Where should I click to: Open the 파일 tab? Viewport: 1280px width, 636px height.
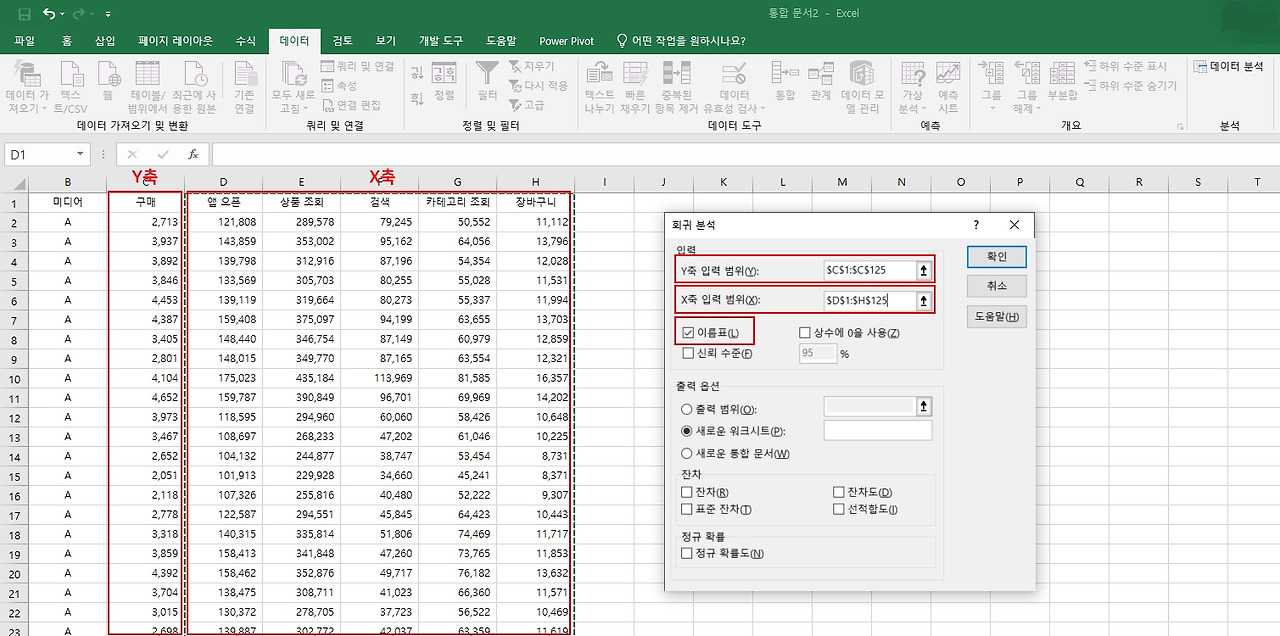click(x=25, y=41)
